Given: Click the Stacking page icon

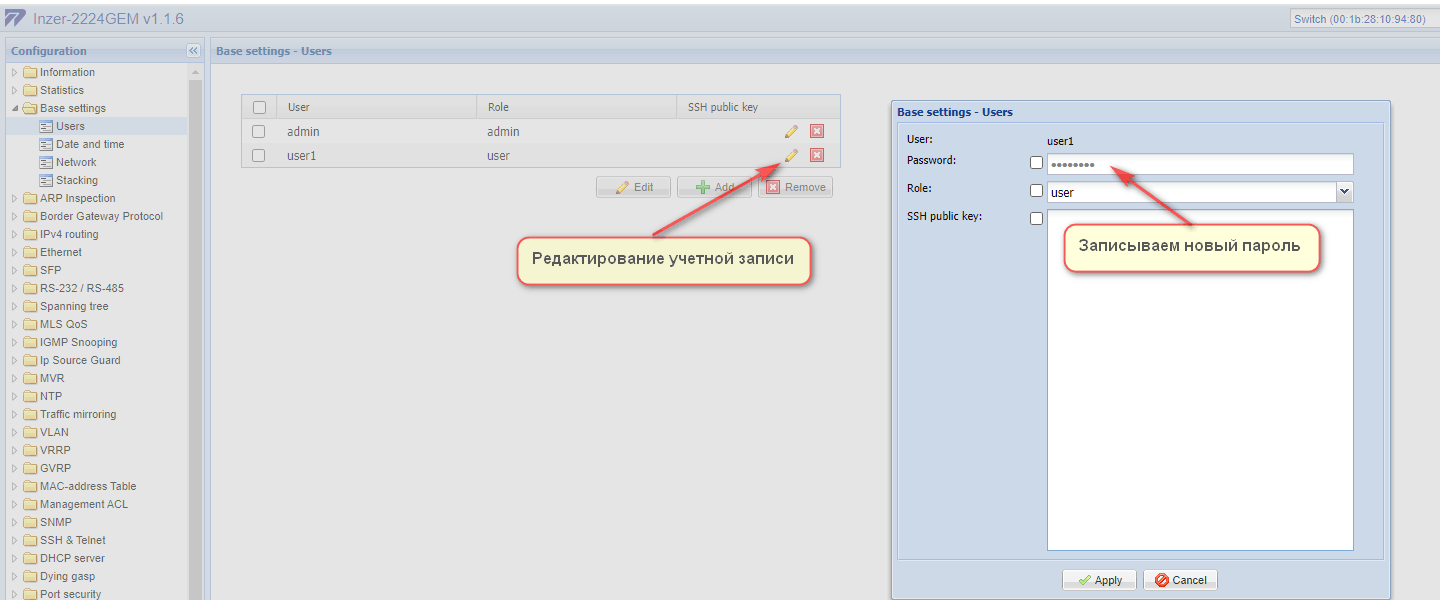Looking at the screenshot, I should tap(47, 180).
